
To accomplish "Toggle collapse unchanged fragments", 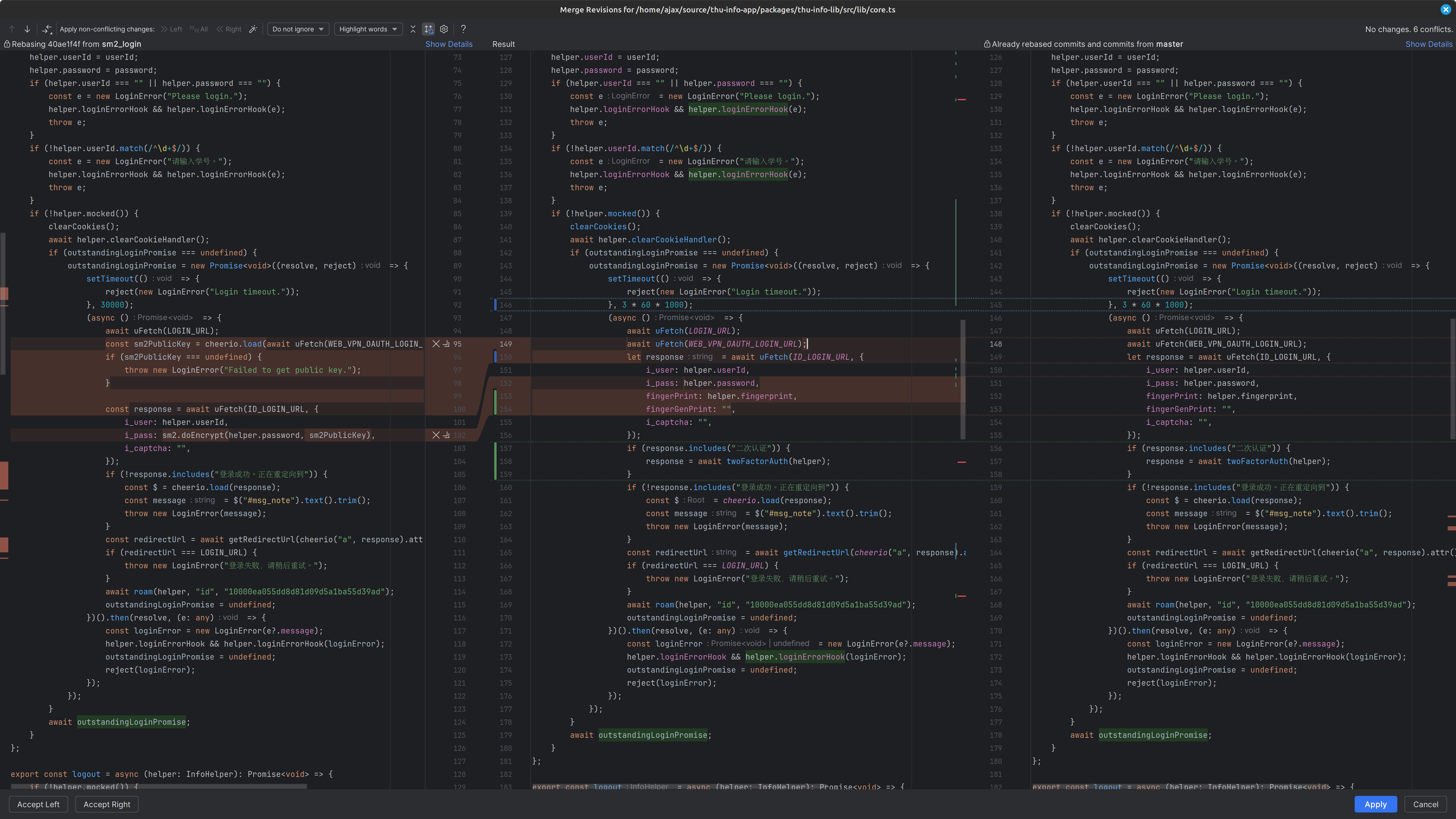I will 413,29.
